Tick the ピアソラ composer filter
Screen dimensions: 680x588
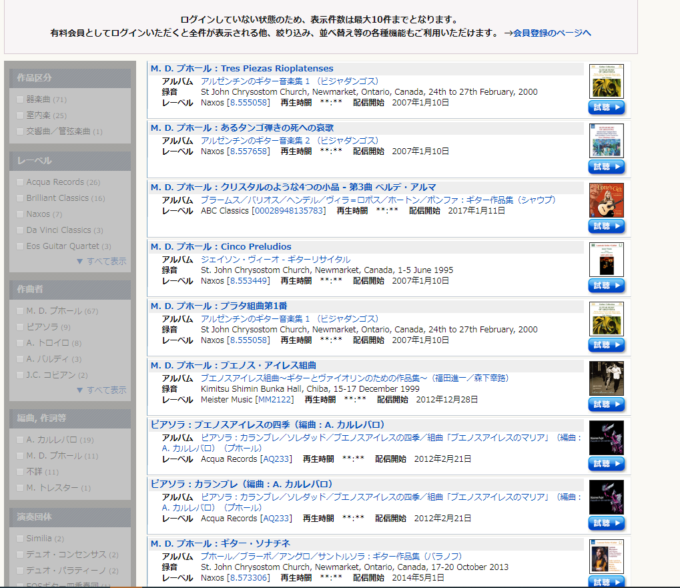pos(20,327)
